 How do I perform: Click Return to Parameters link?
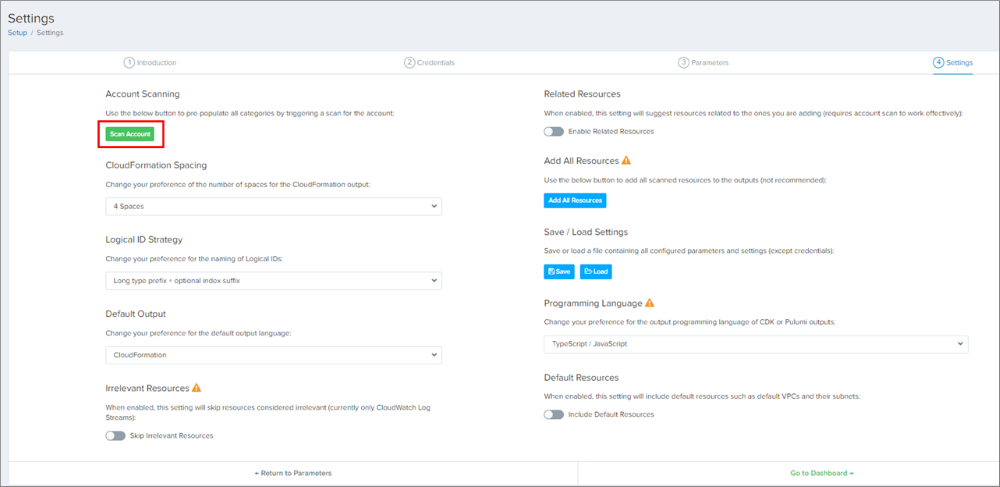[293, 473]
